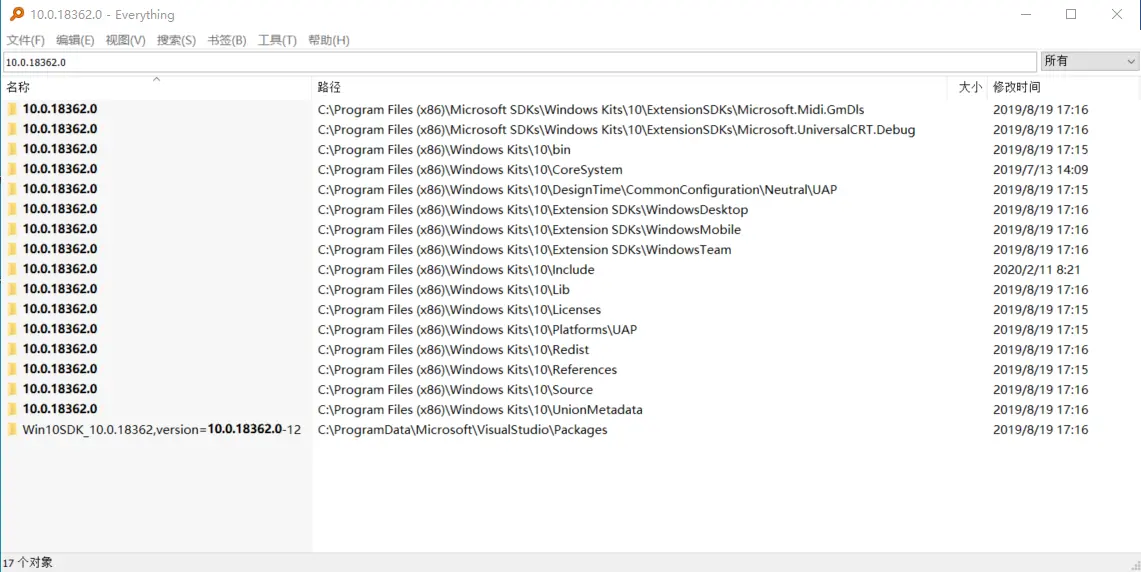Open the 视图(V) menu

tap(125, 40)
